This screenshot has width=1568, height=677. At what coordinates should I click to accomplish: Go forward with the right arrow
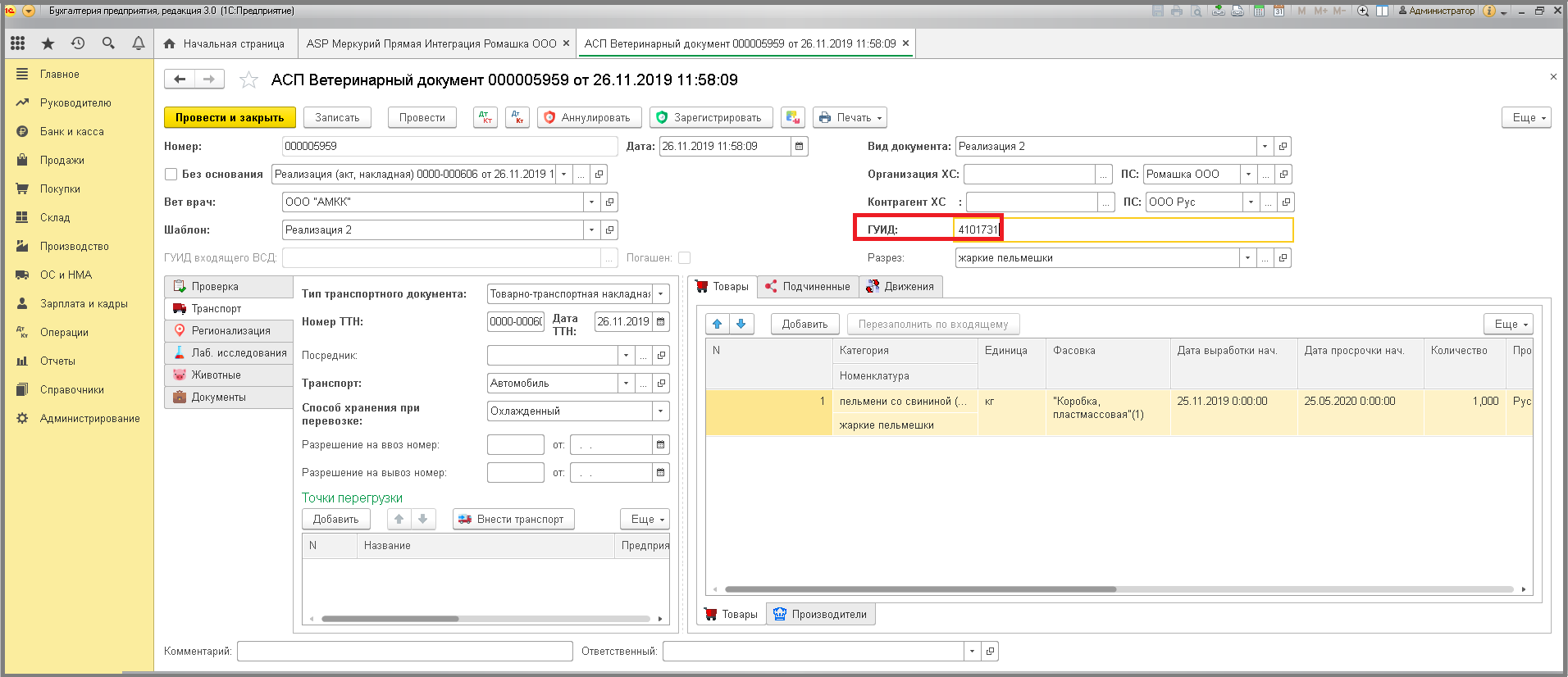[209, 79]
